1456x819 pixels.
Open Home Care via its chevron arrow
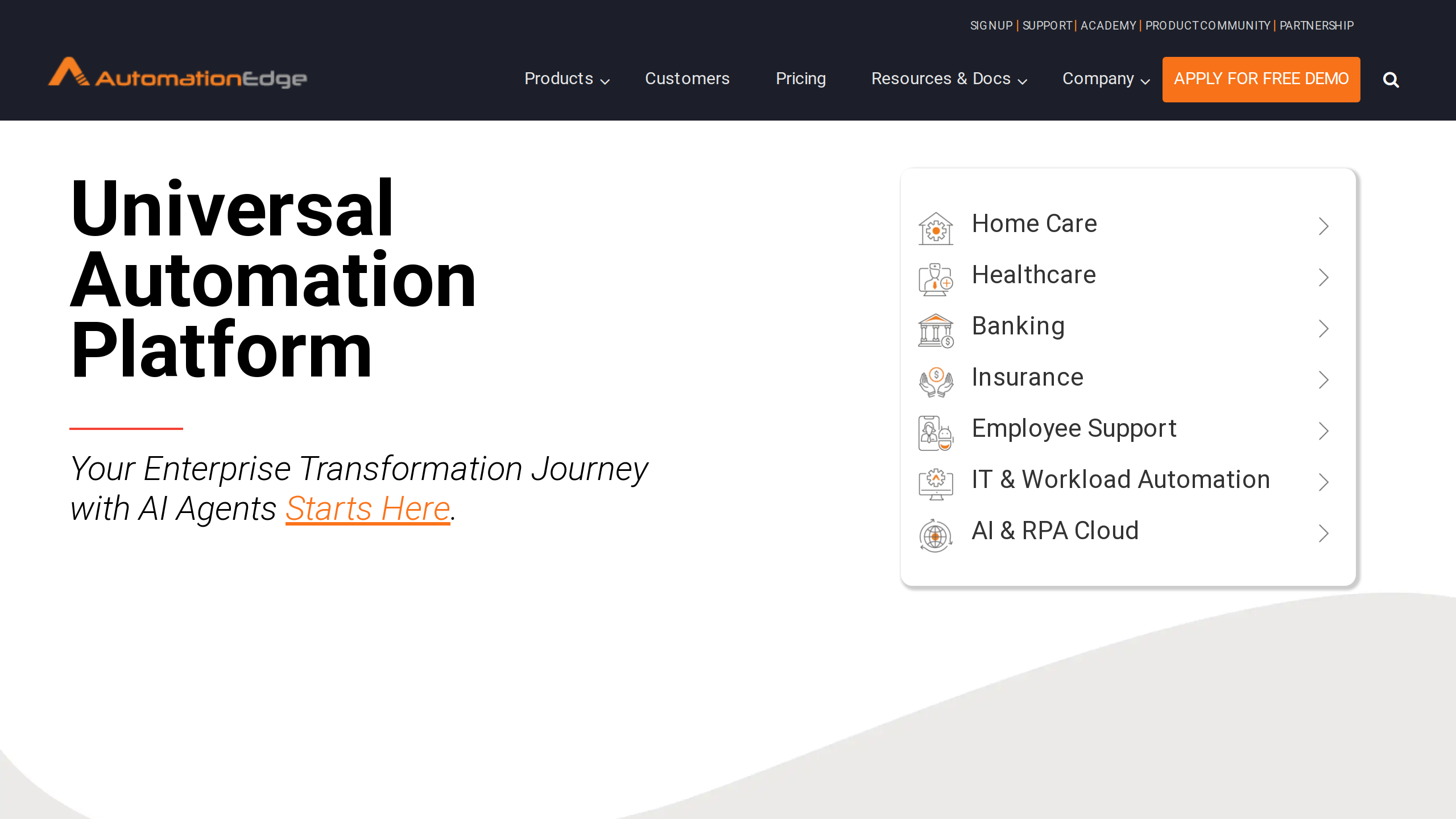[x=1324, y=226]
